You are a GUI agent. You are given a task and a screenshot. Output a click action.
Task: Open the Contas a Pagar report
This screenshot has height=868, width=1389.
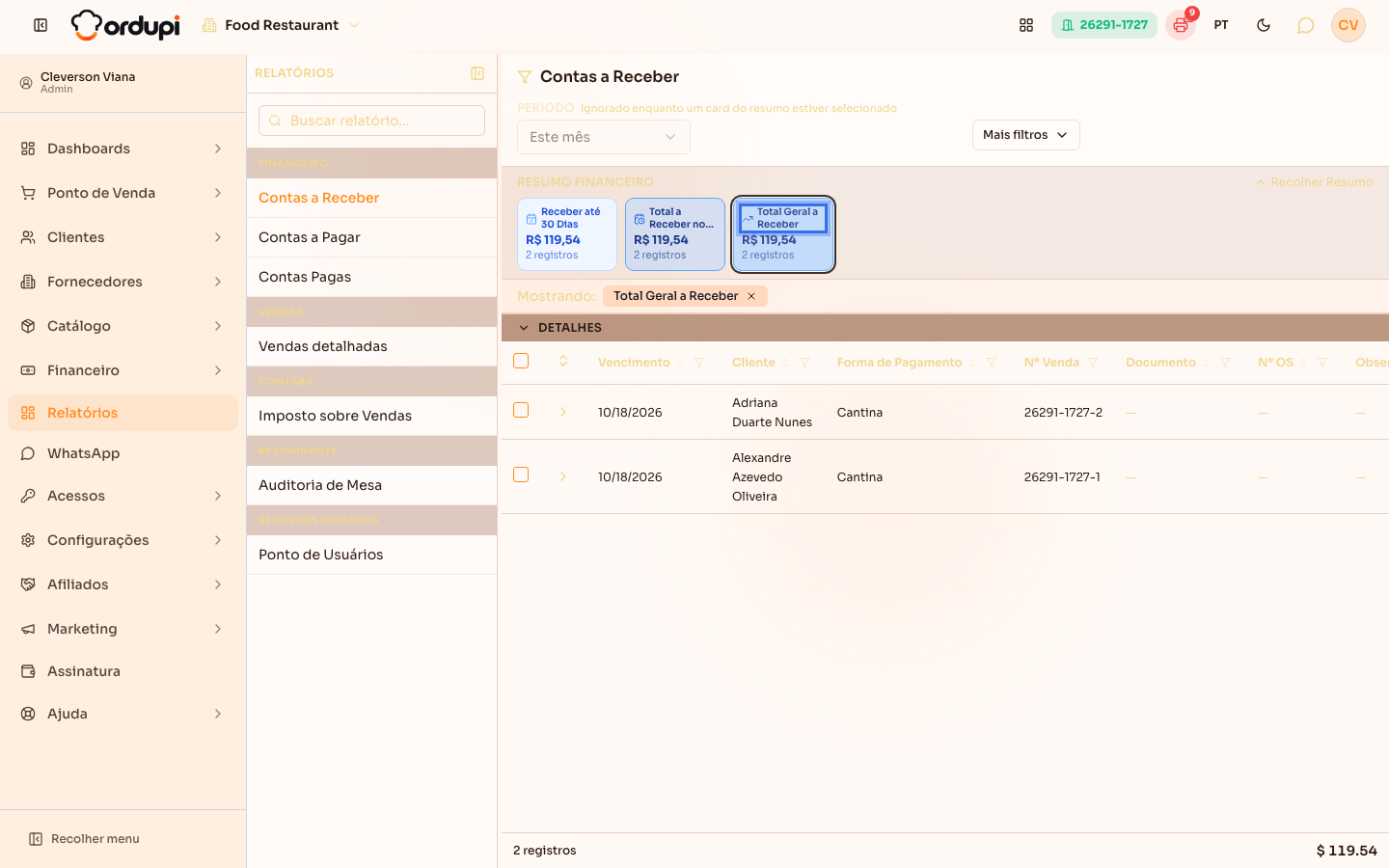click(x=371, y=237)
